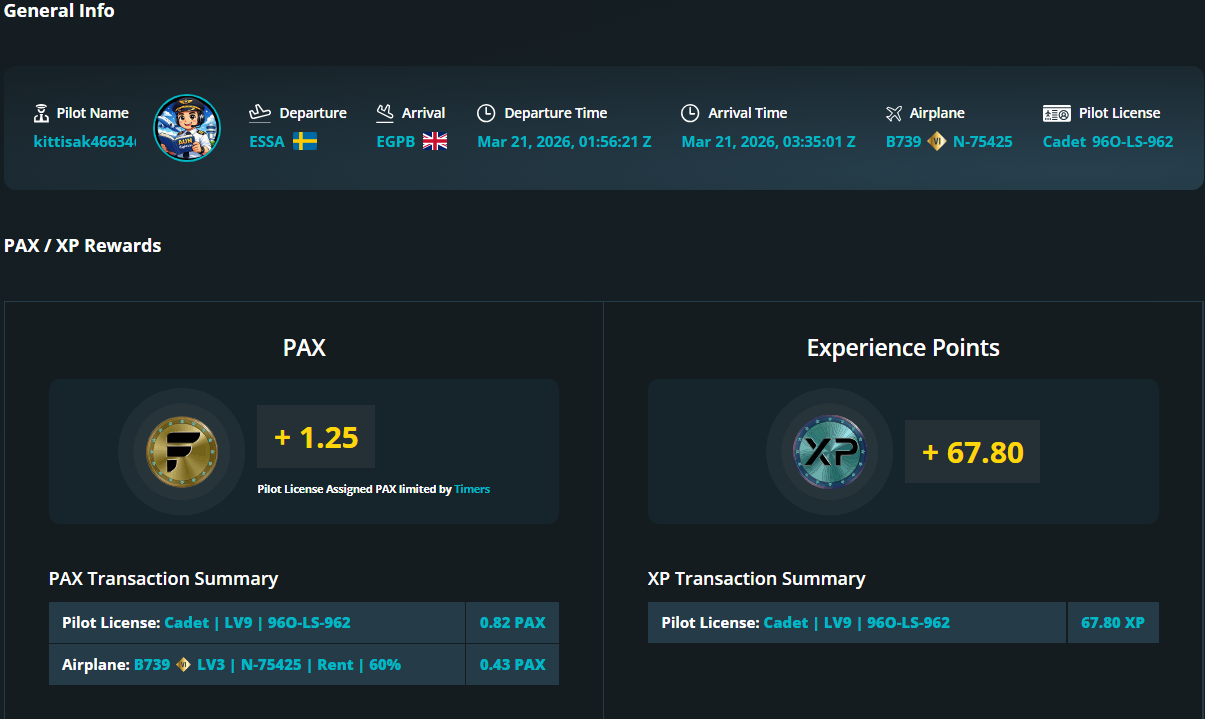The height and width of the screenshot is (719, 1205).
Task: Open arrival airport EGPB
Action: (x=396, y=141)
